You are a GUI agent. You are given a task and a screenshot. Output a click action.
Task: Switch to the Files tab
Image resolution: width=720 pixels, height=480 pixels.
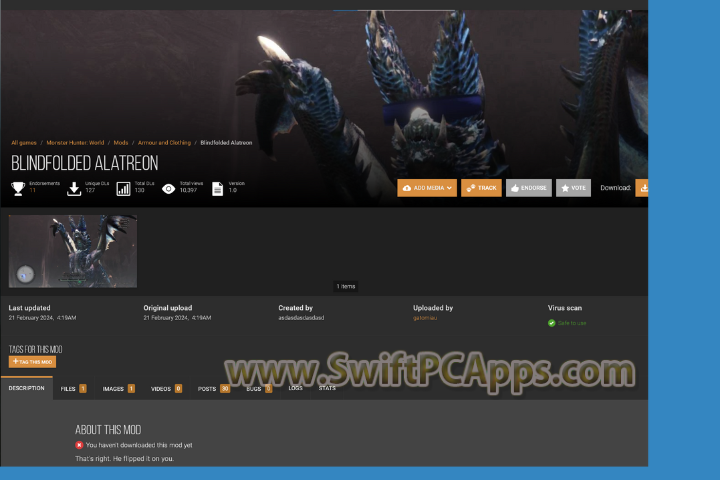point(73,389)
